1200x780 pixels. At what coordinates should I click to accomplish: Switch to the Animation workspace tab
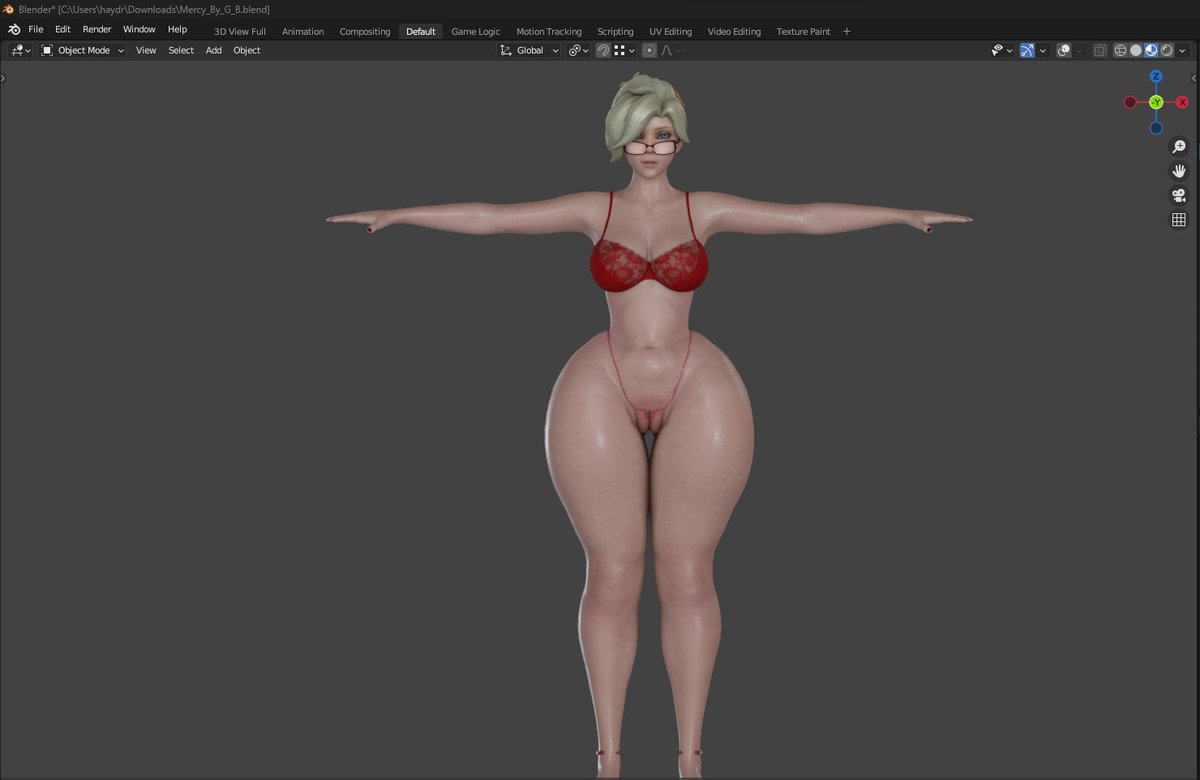(x=303, y=31)
